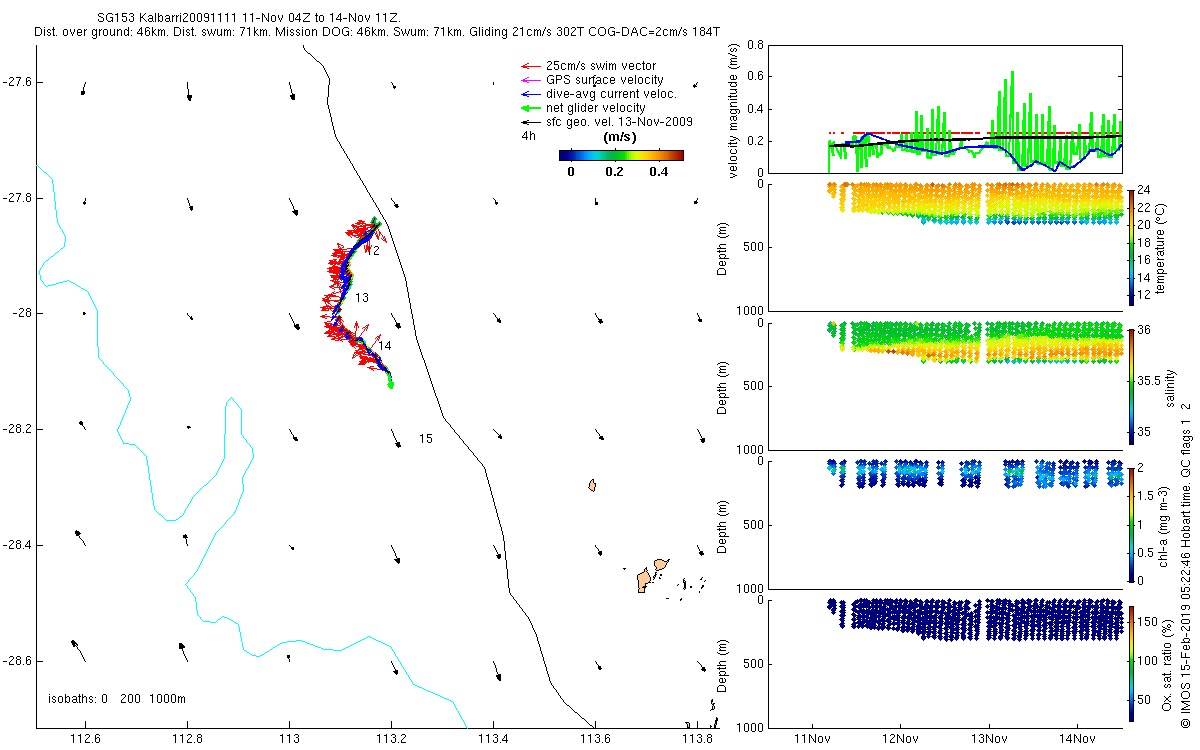
Task: Click the '14Nov' time axis label
Action: (1076, 740)
